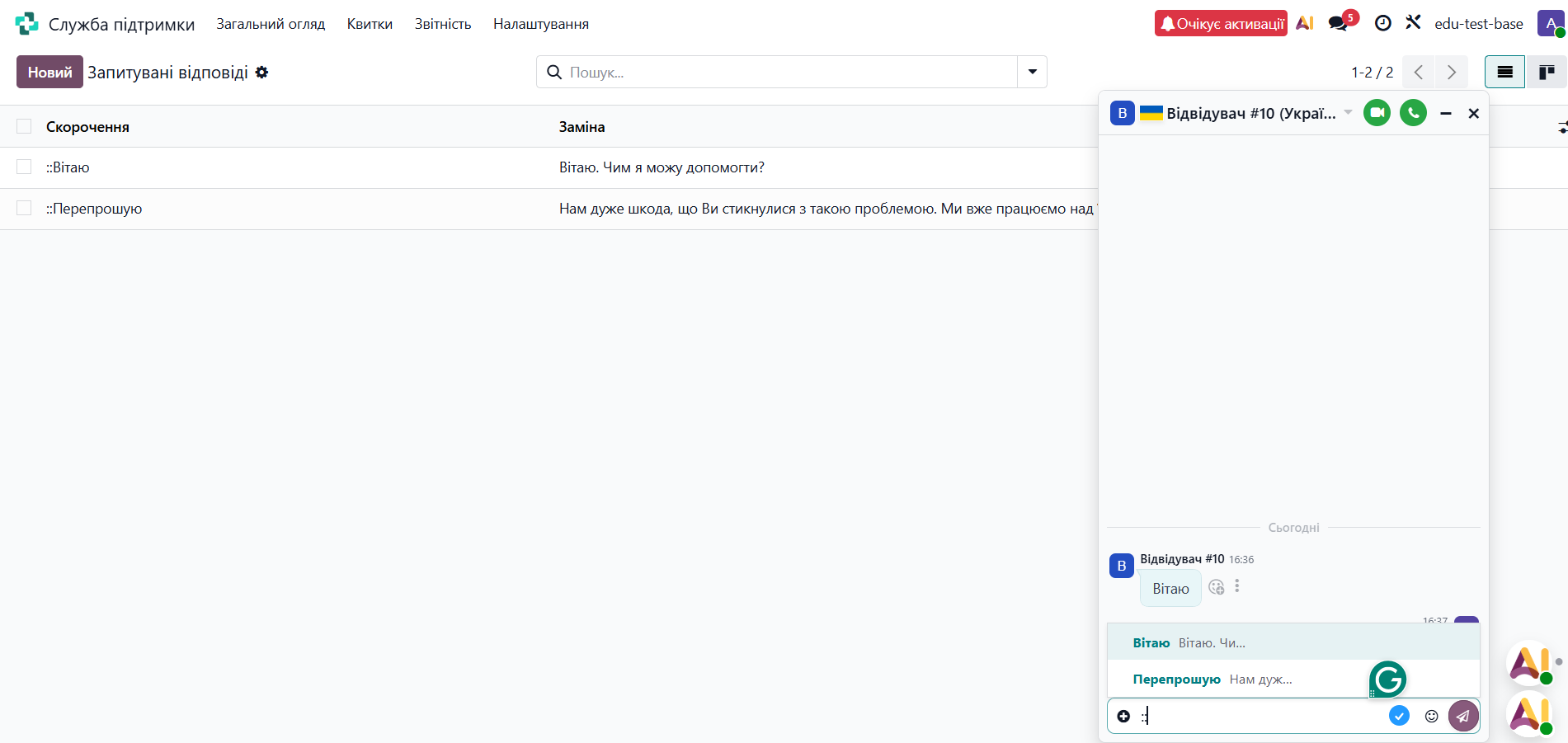The height and width of the screenshot is (743, 1568).
Task: Select all rows with header checkbox
Action: click(24, 126)
